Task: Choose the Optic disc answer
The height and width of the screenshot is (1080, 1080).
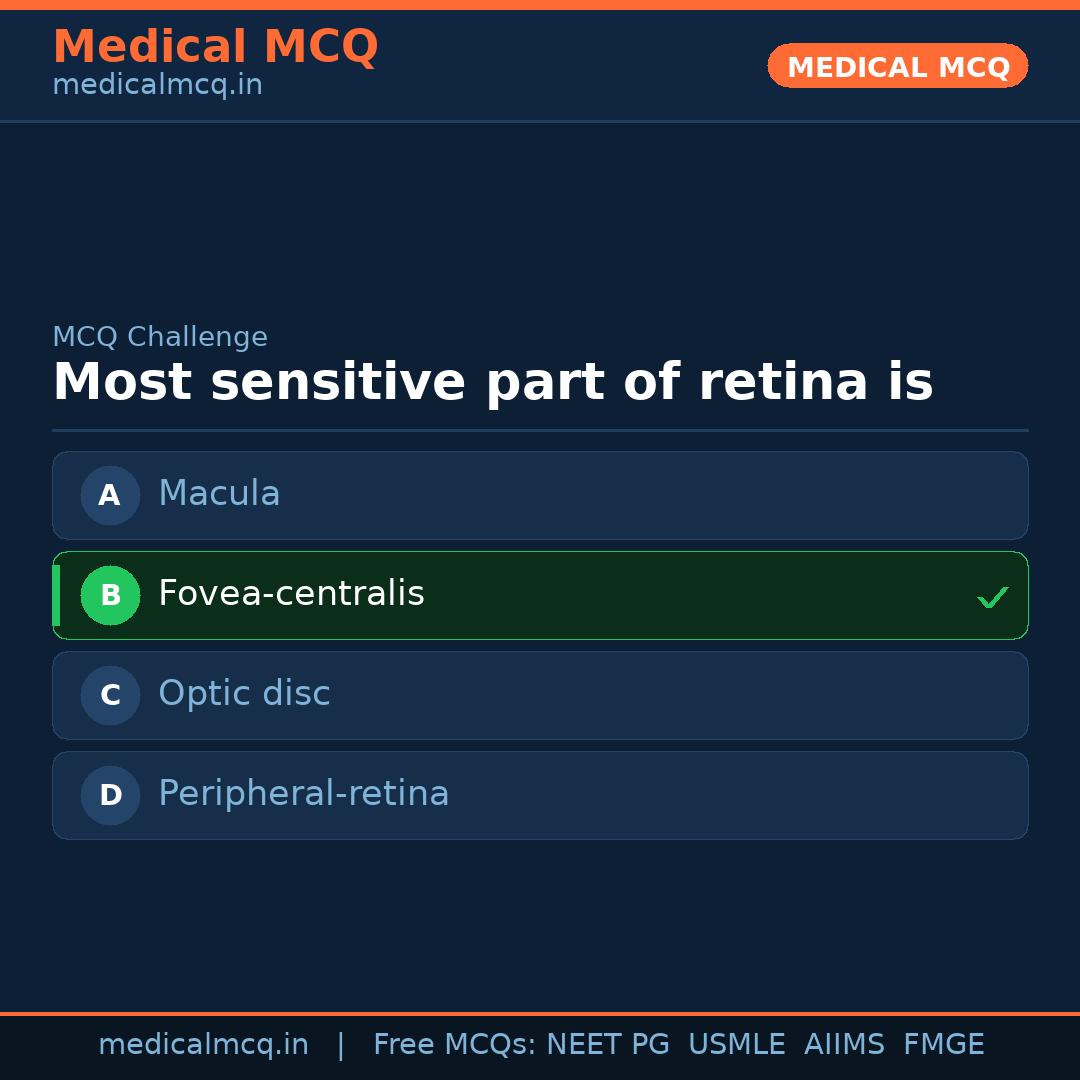Action: (540, 695)
